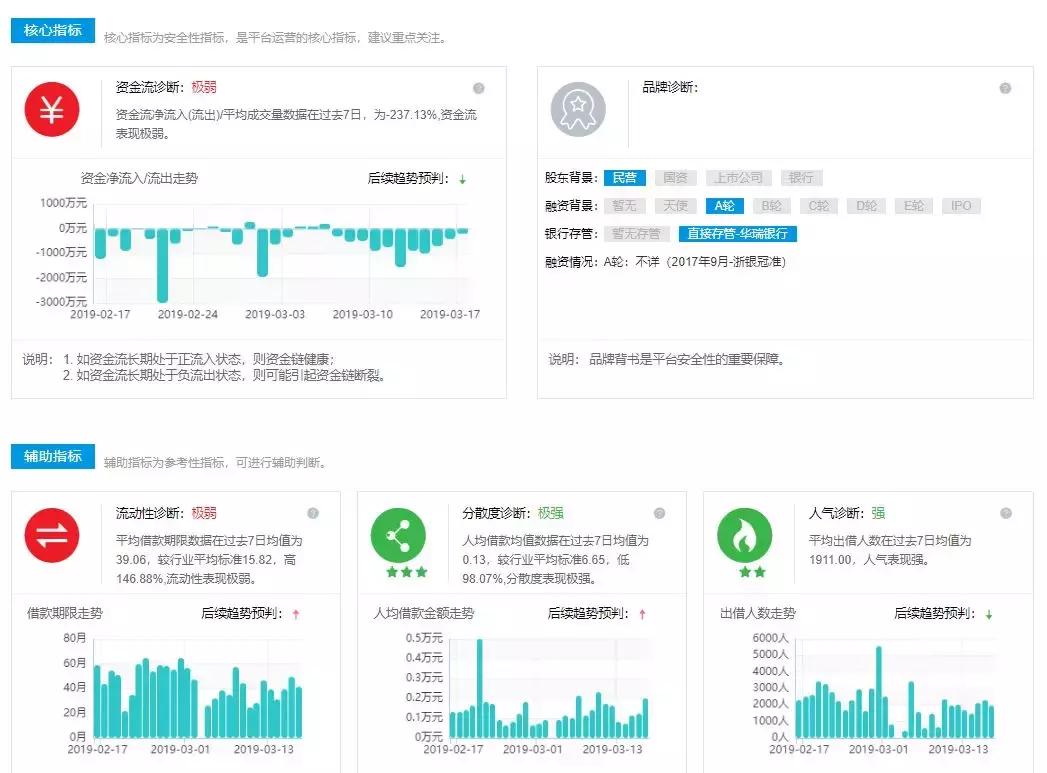The image size is (1047, 773).
Task: Toggle the A轮 financing background tag
Action: pos(724,207)
